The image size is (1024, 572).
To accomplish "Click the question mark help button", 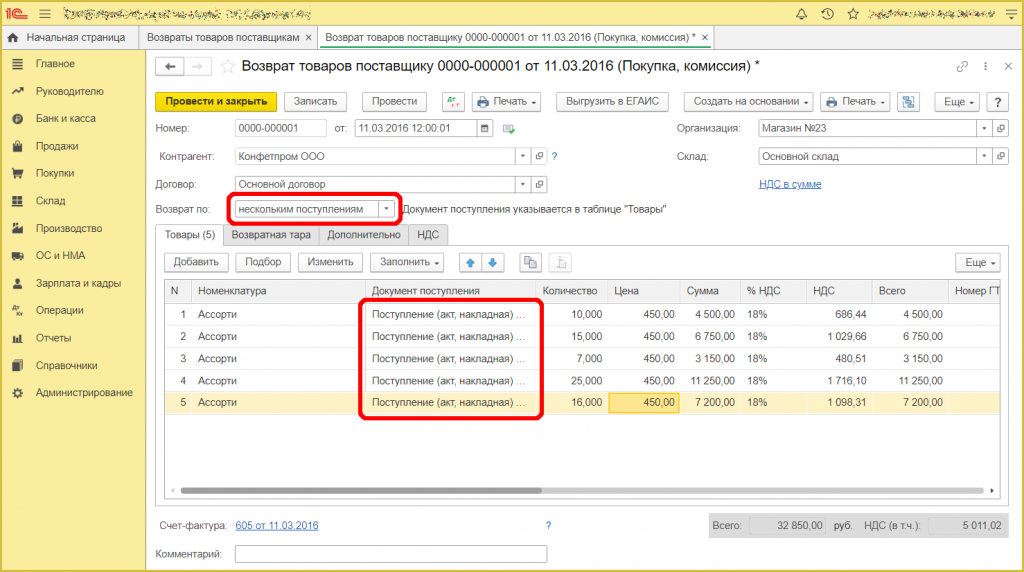I will pyautogui.click(x=996, y=102).
